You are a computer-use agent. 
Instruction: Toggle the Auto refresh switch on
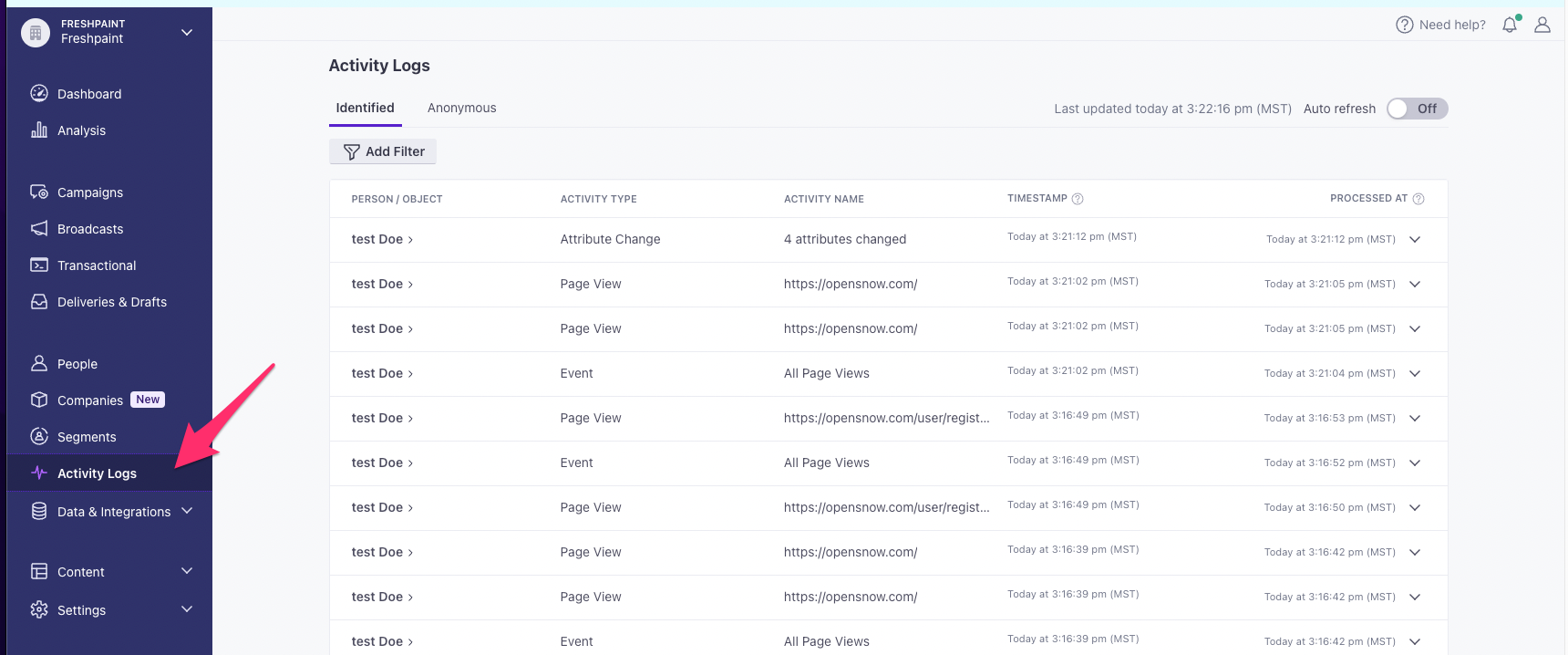point(1417,109)
